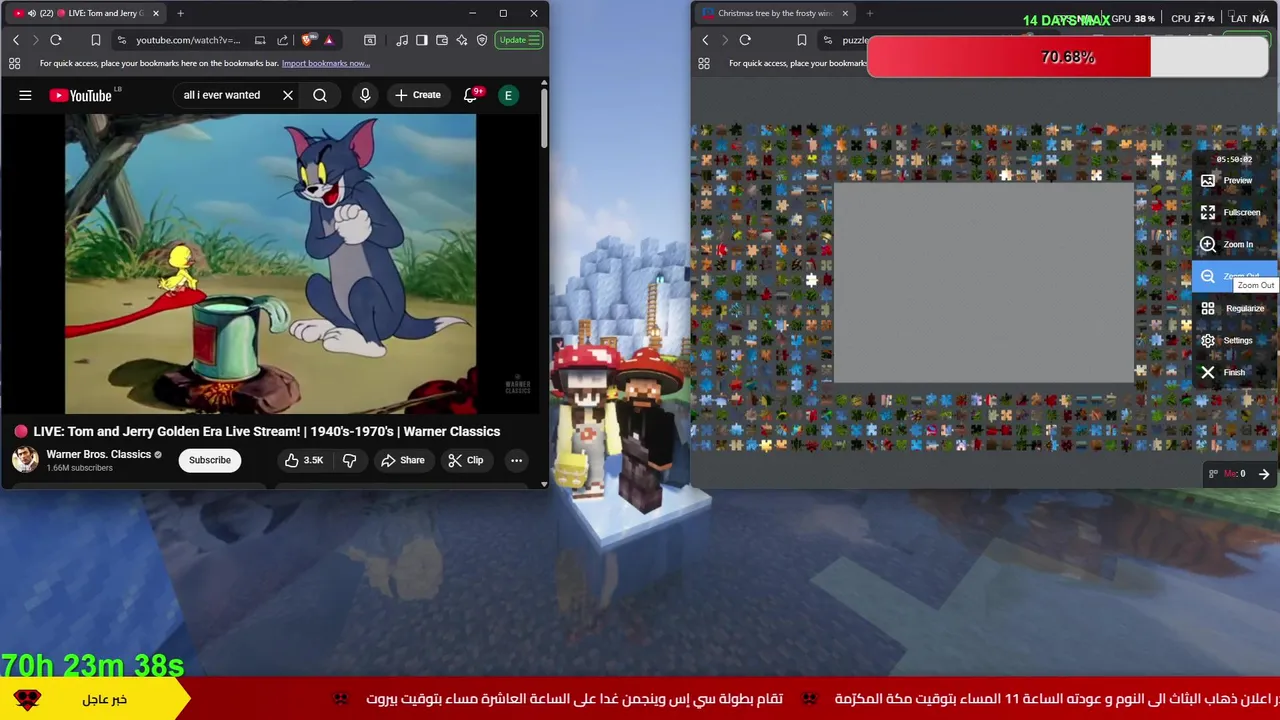Image resolution: width=1280 pixels, height=720 pixels.
Task: Create a Clip of the stream
Action: [466, 460]
